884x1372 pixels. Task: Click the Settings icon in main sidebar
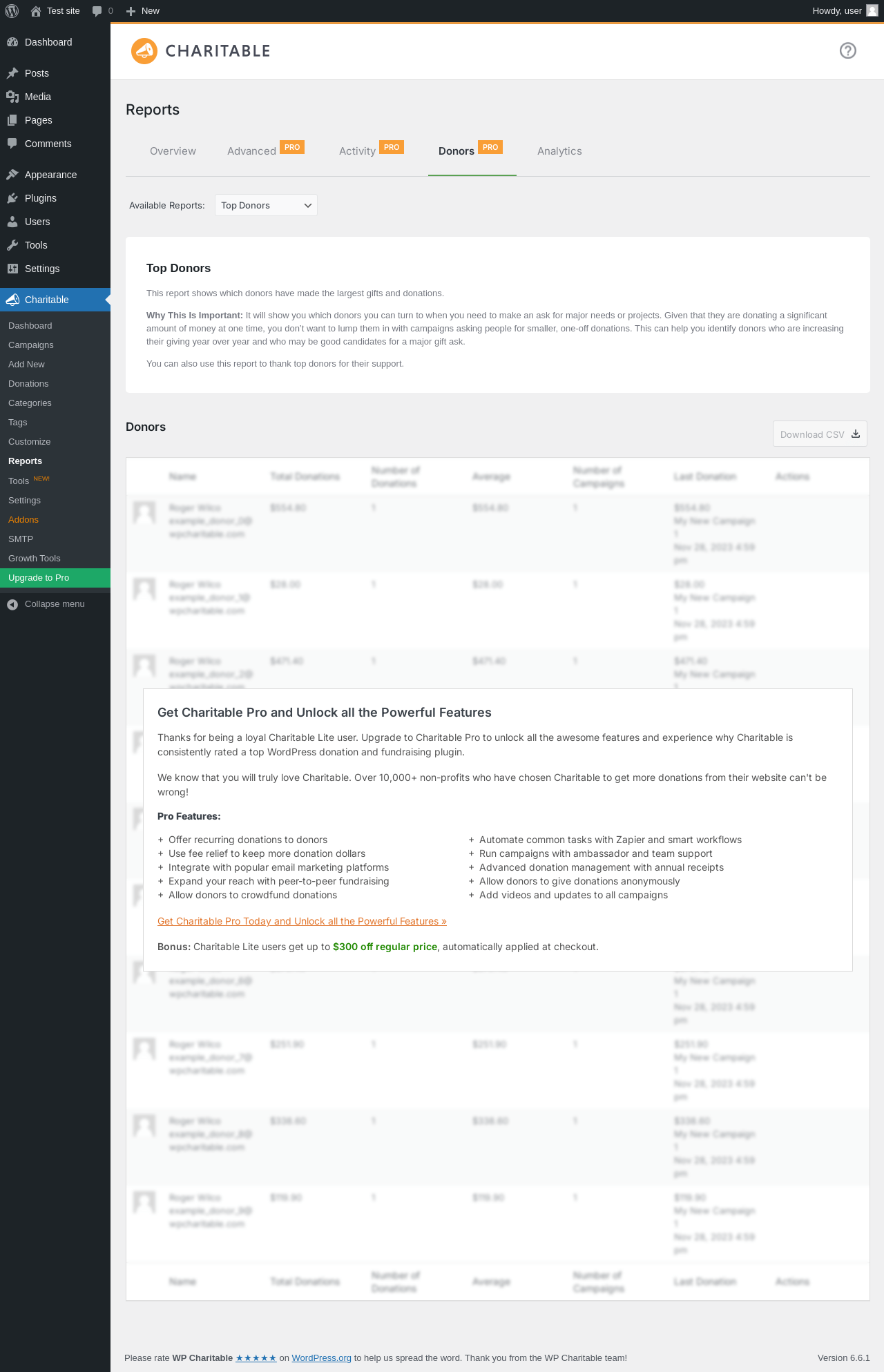[x=12, y=269]
